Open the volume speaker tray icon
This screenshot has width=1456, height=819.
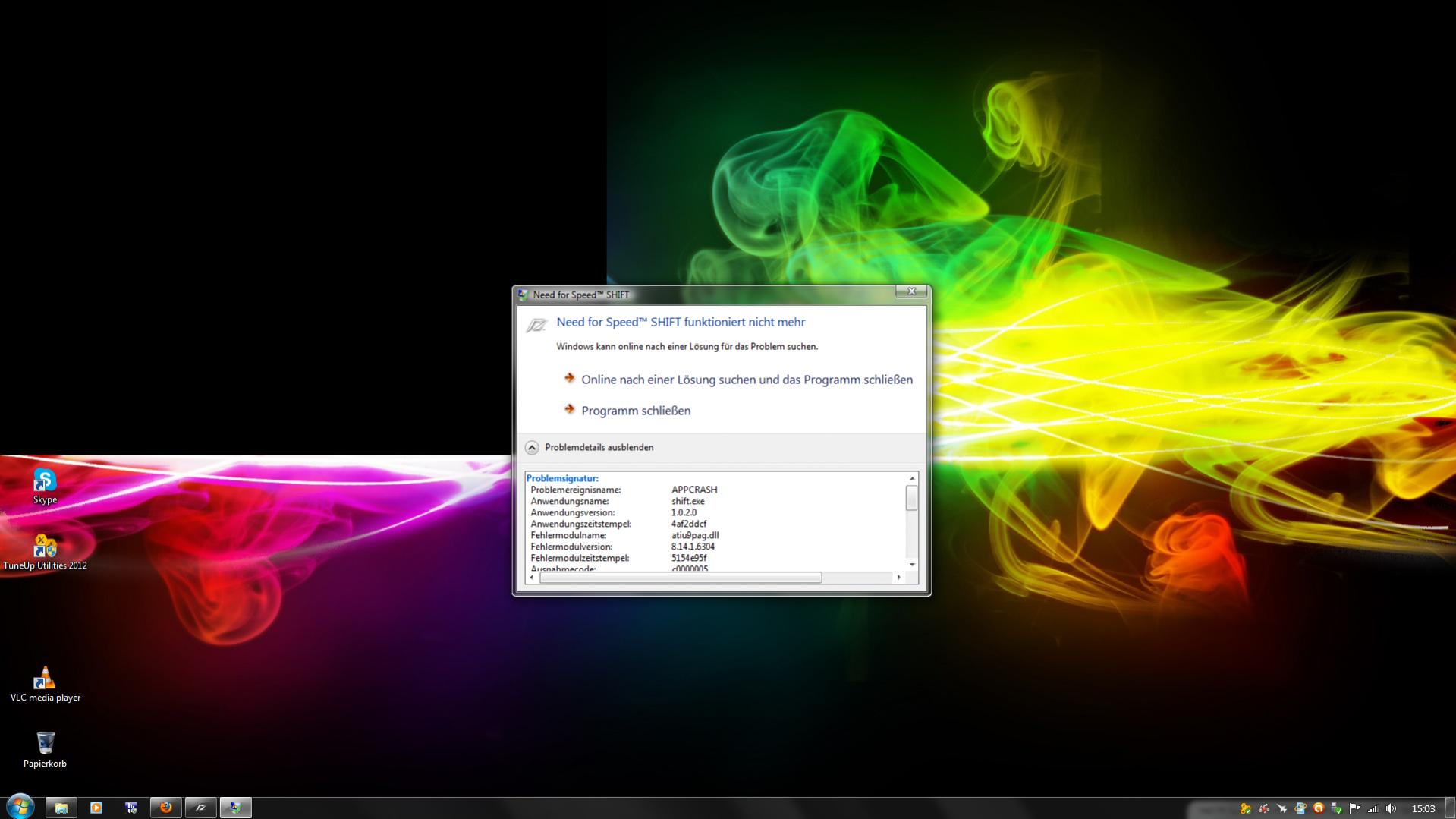(x=1391, y=808)
